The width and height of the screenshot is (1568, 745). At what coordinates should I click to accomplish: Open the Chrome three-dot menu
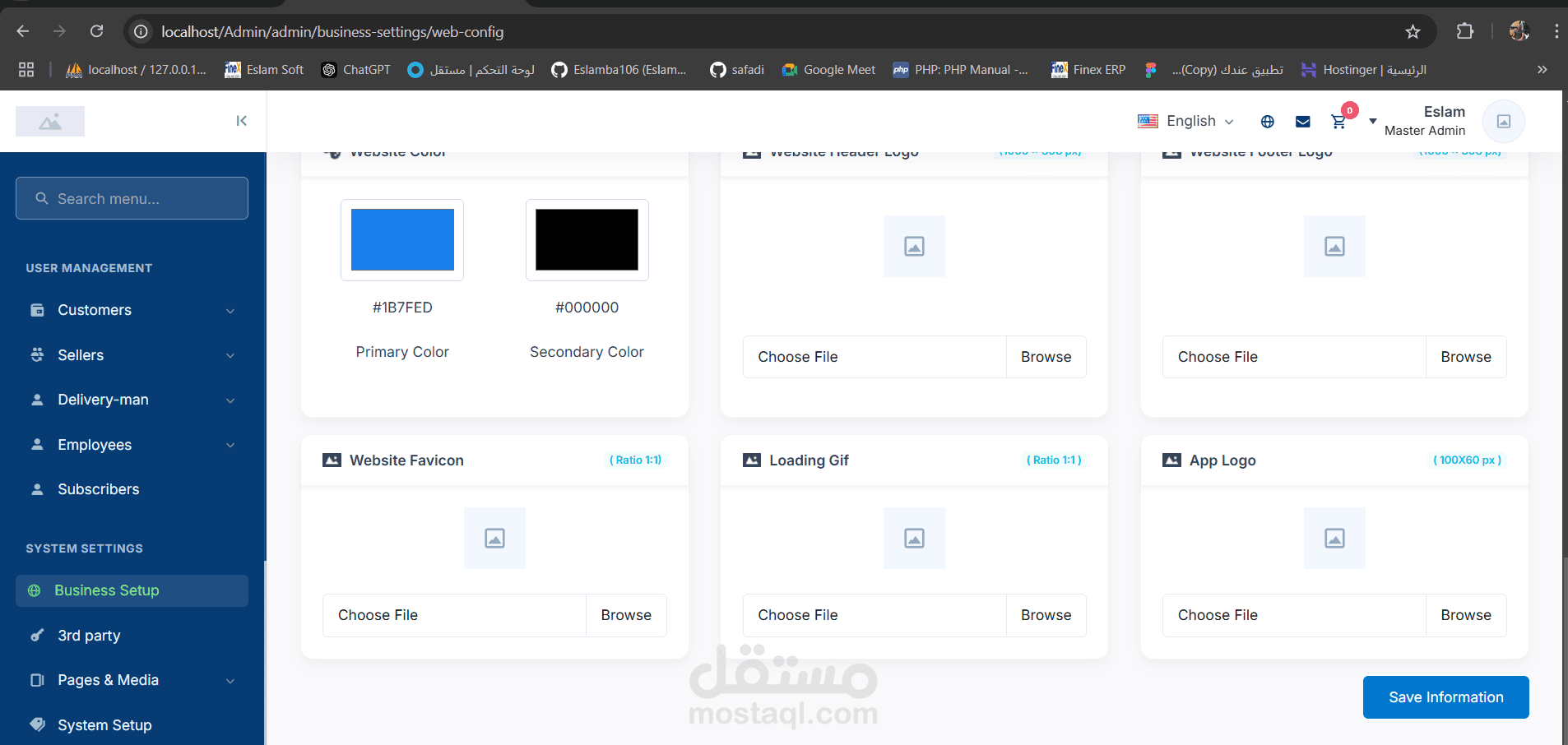coord(1556,31)
